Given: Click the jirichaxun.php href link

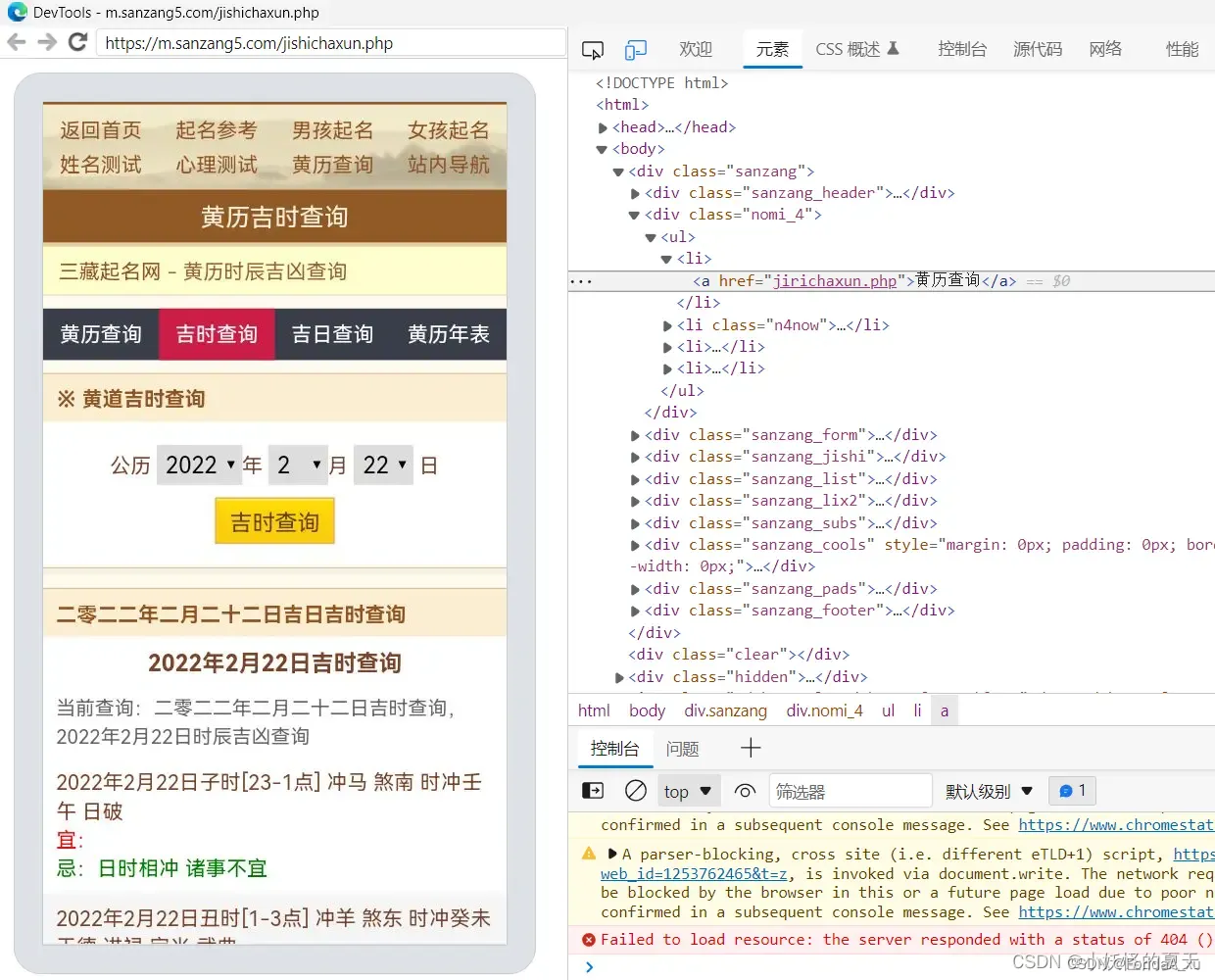Looking at the screenshot, I should [x=834, y=281].
